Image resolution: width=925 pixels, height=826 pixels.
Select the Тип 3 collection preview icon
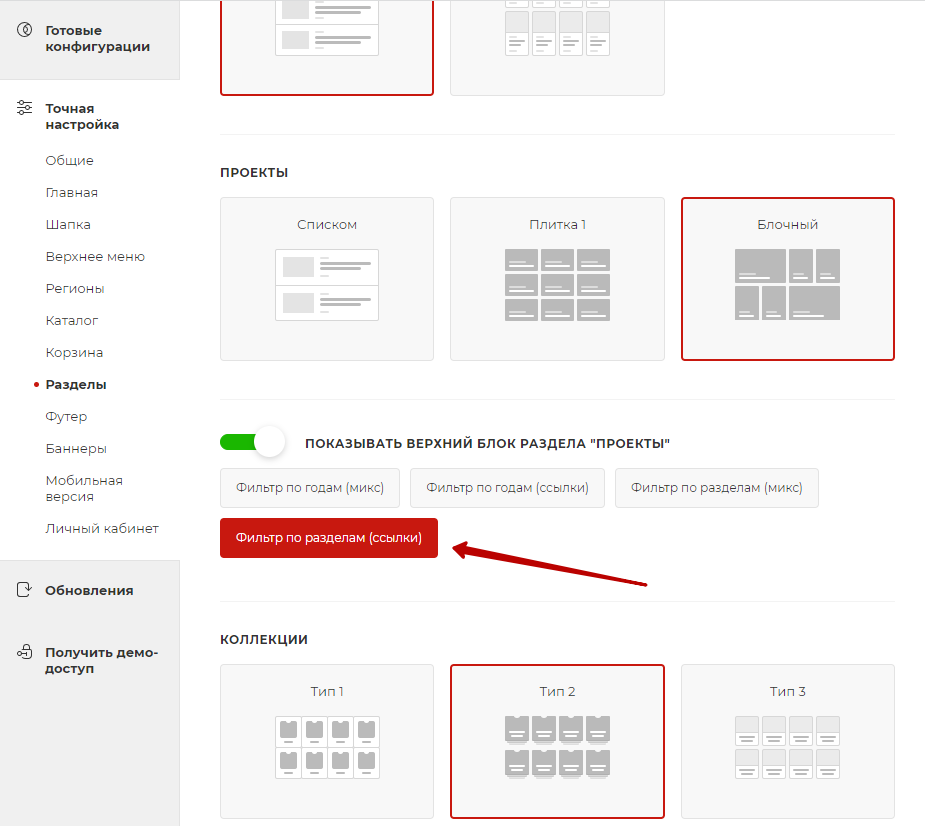tap(787, 748)
